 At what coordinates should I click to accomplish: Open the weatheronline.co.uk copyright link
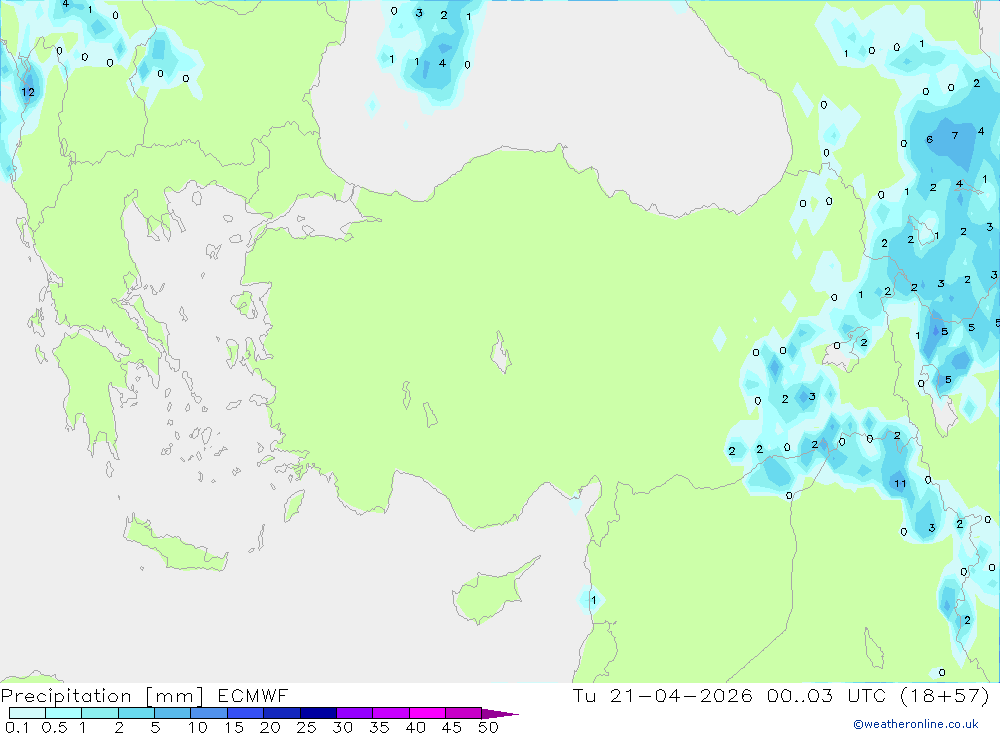(916, 724)
